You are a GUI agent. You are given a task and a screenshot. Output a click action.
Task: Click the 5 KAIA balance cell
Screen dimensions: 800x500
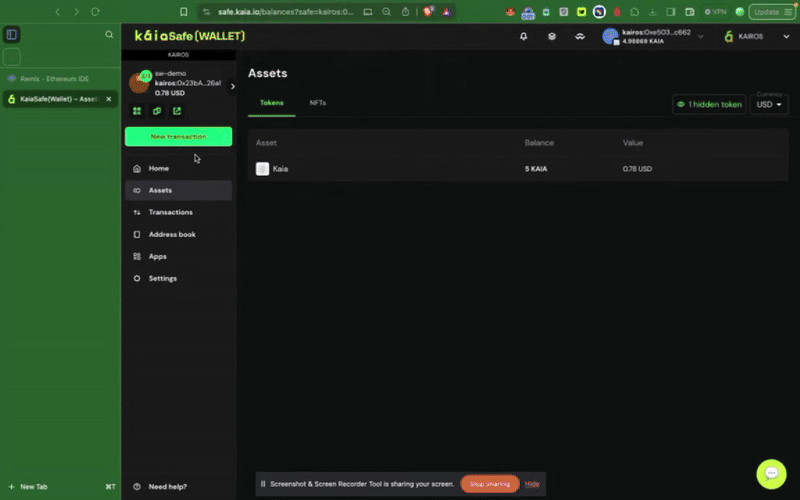click(536, 169)
